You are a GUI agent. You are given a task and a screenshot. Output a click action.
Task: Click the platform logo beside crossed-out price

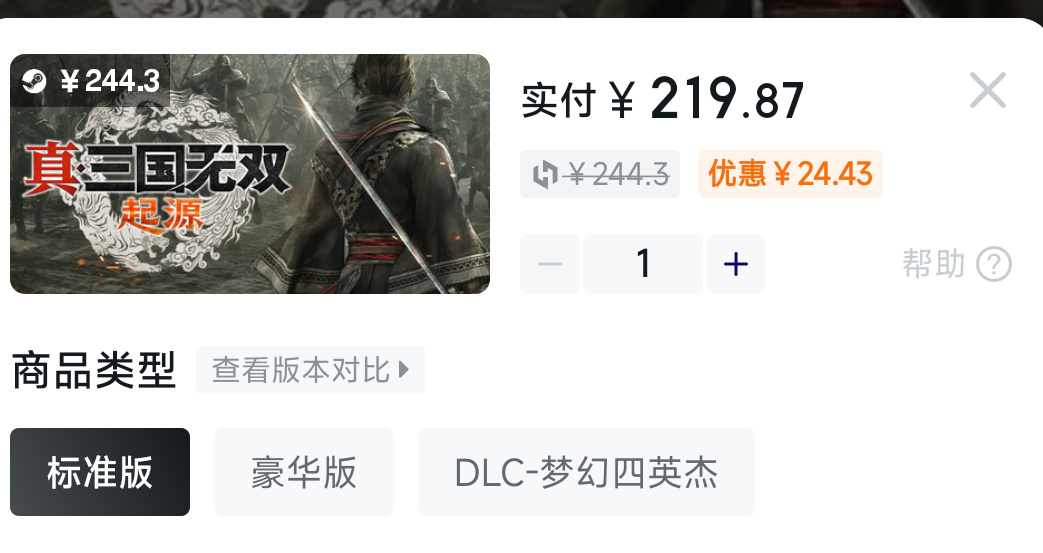[545, 175]
